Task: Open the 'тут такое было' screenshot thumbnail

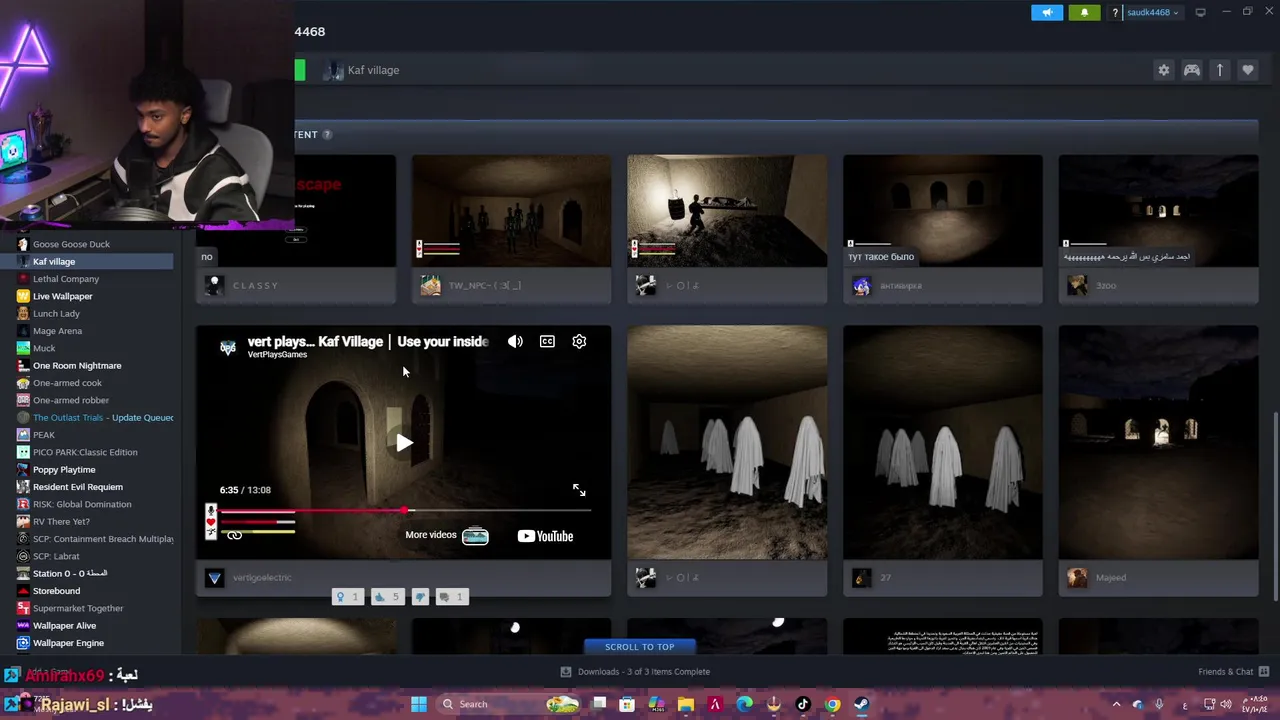Action: pyautogui.click(x=942, y=211)
